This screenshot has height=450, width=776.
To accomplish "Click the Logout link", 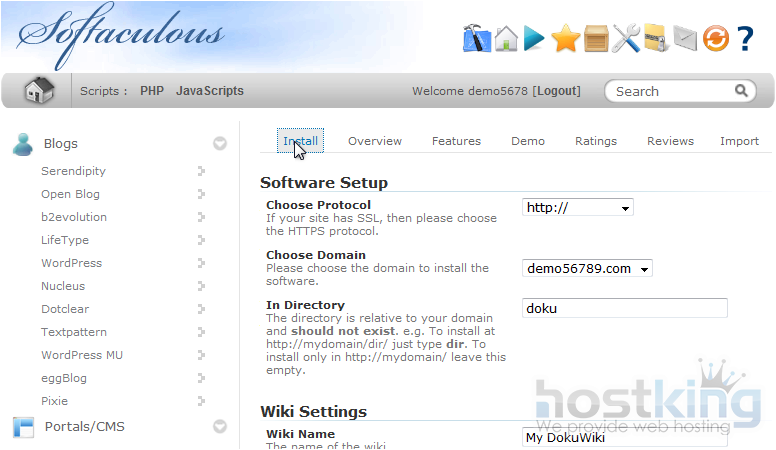I will (x=557, y=91).
